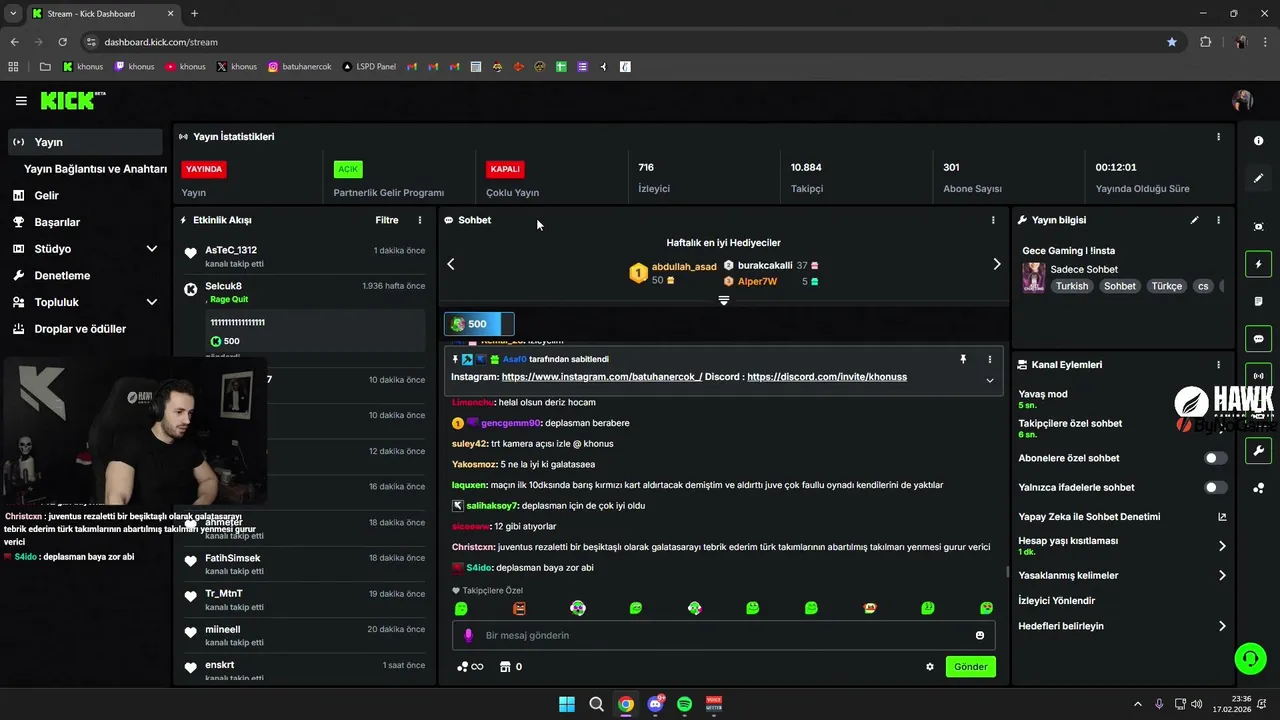Expand the pinned message chevron

(x=990, y=380)
